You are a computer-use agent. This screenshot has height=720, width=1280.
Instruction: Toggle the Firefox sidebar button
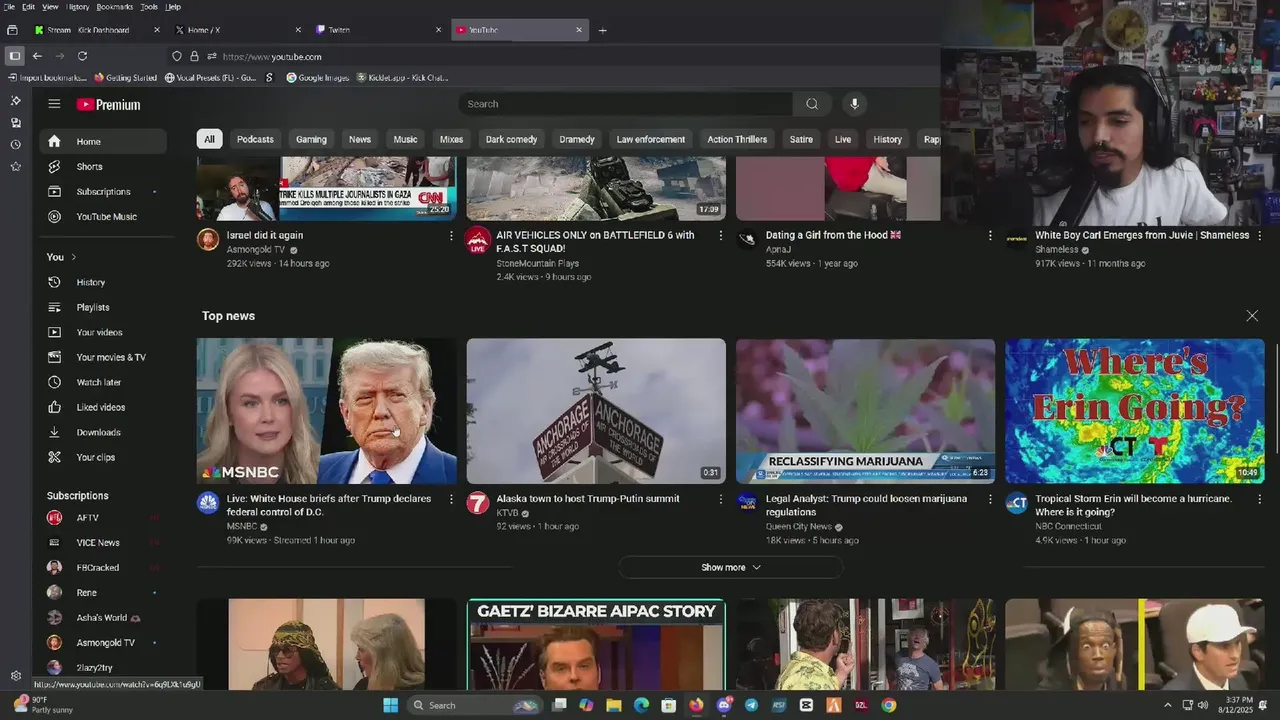click(x=14, y=56)
